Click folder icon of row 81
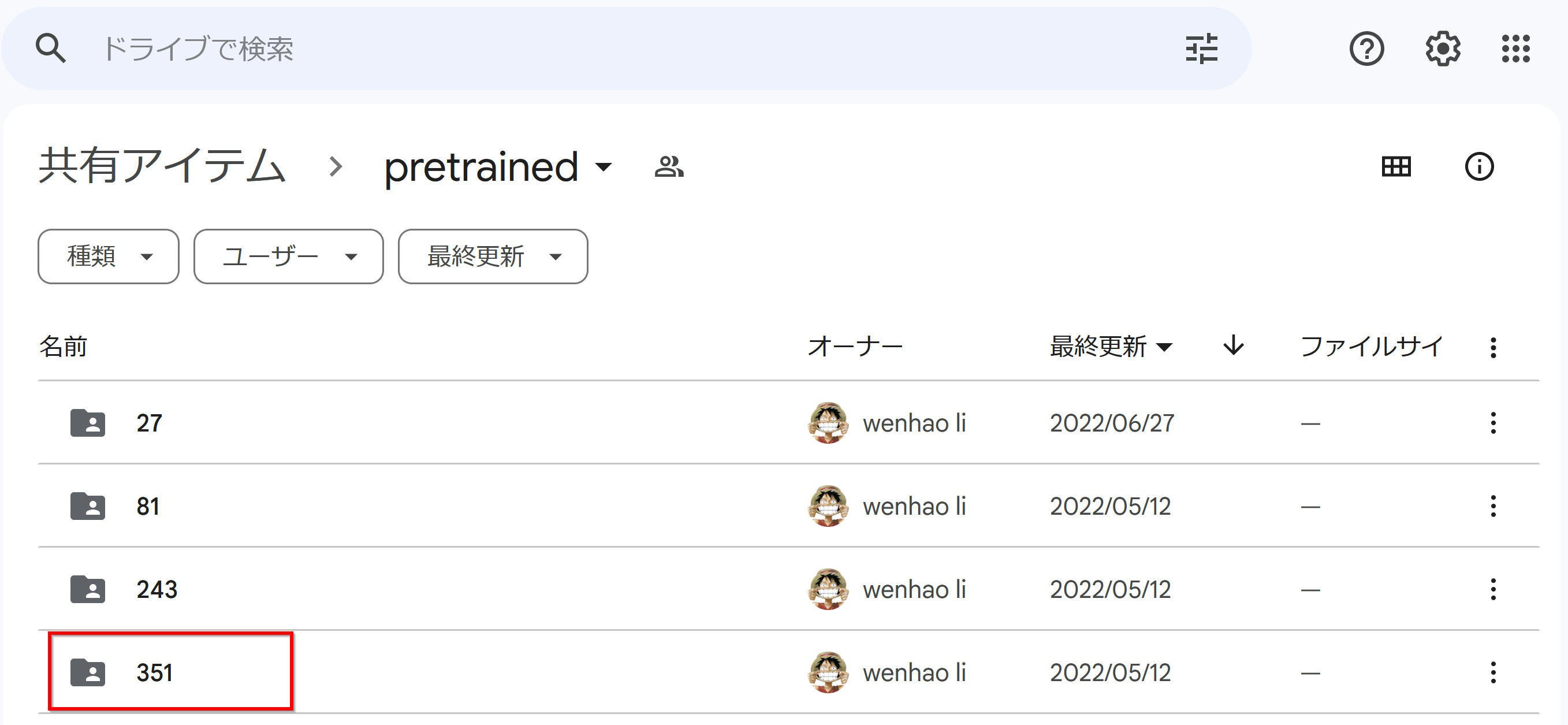This screenshot has height=725, width=1568. (x=88, y=506)
